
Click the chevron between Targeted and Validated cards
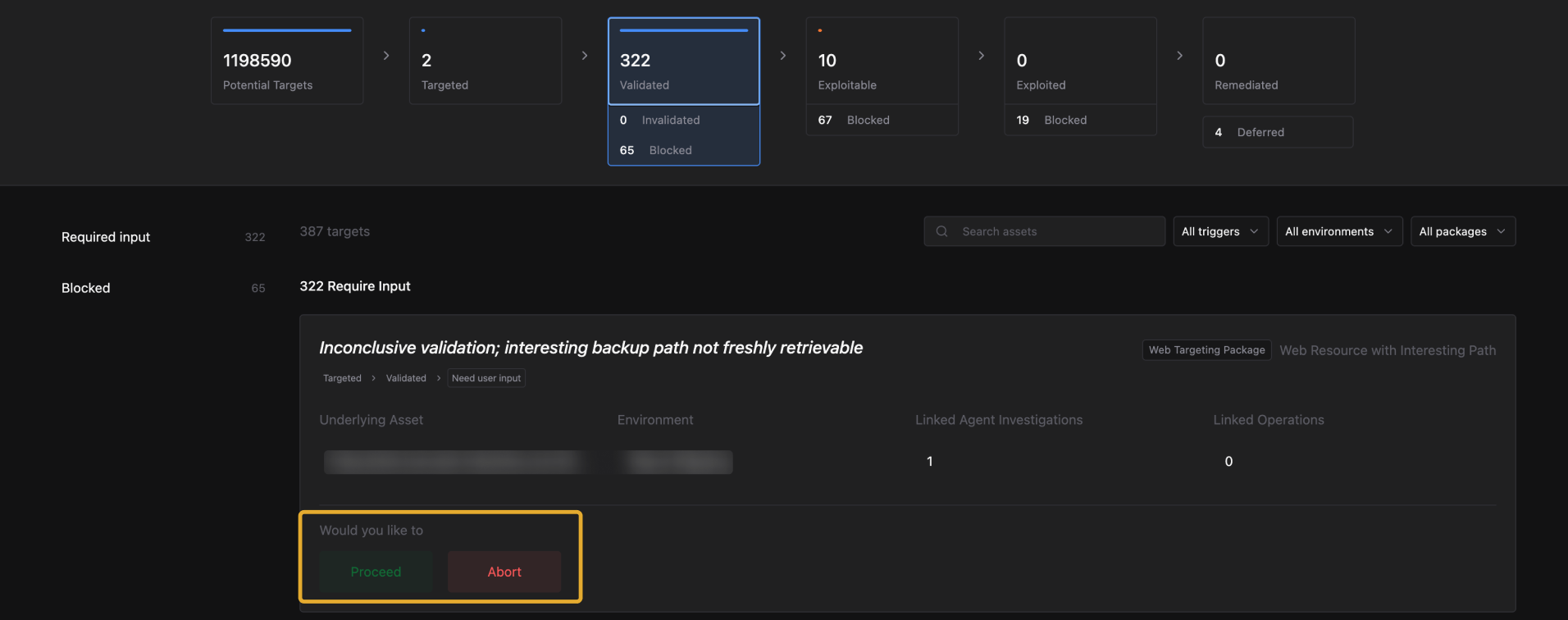[x=585, y=56]
